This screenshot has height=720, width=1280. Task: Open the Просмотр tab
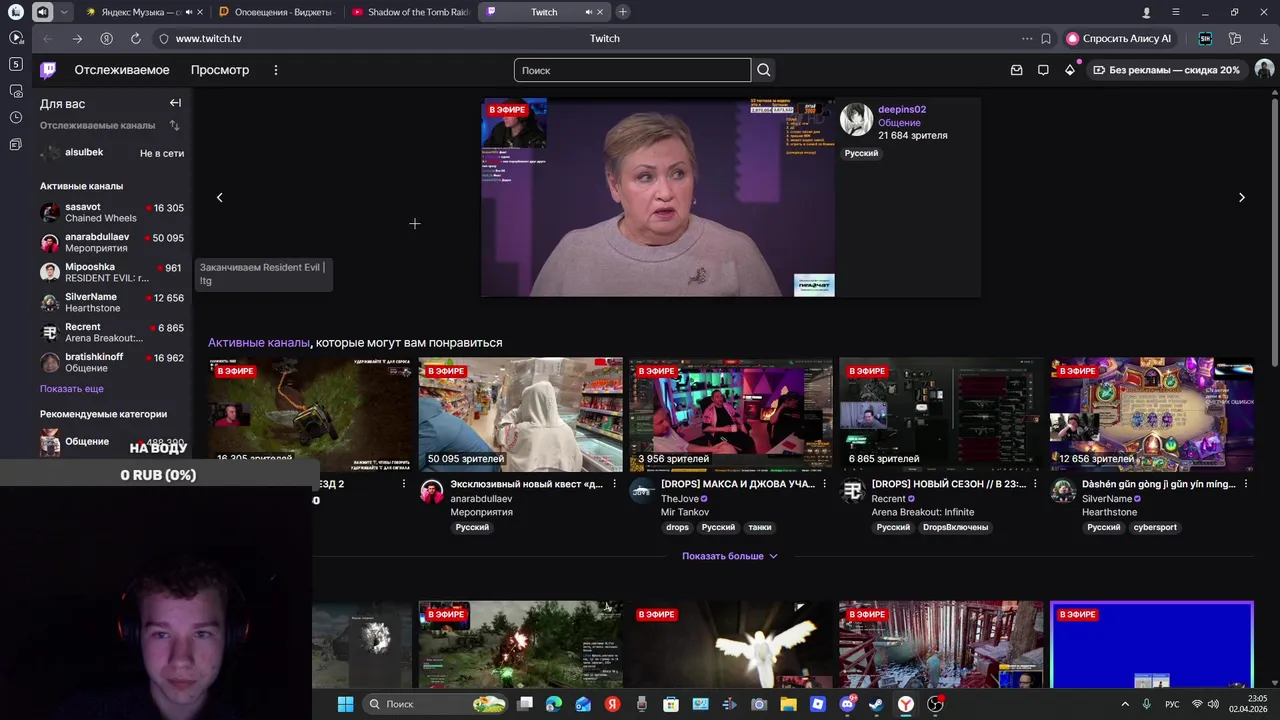click(220, 70)
